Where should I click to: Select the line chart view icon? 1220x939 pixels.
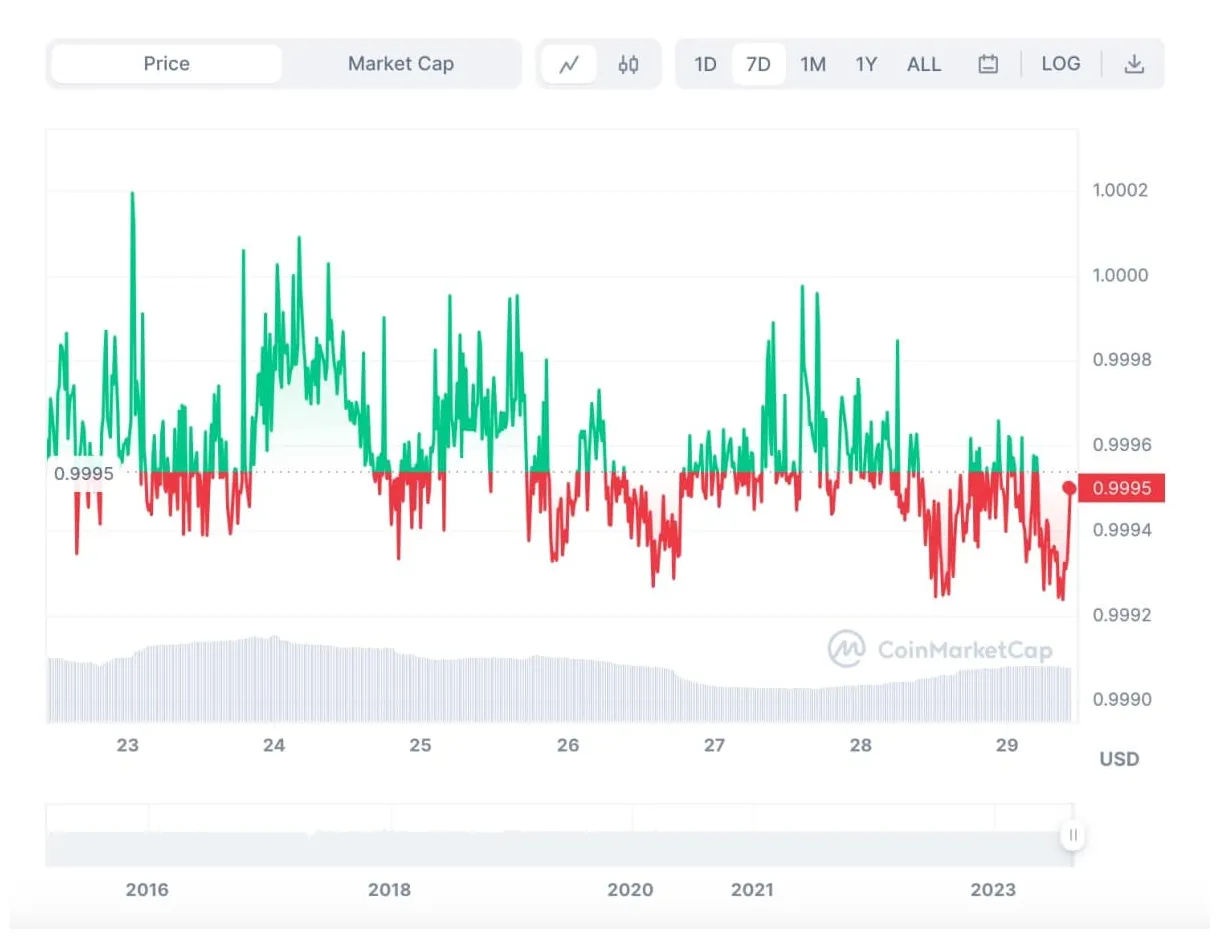coord(570,63)
